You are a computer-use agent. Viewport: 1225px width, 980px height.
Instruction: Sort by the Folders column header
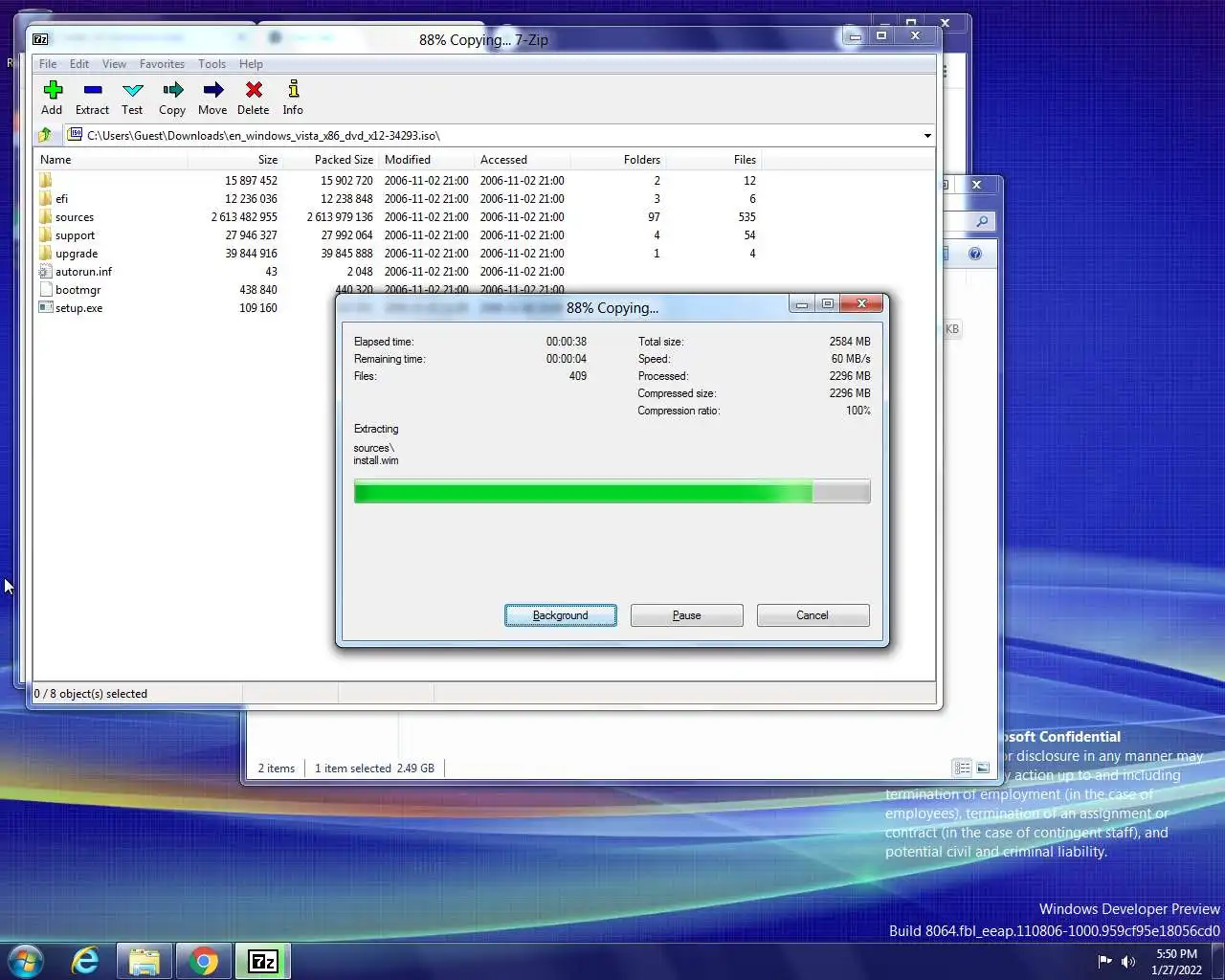(x=618, y=160)
